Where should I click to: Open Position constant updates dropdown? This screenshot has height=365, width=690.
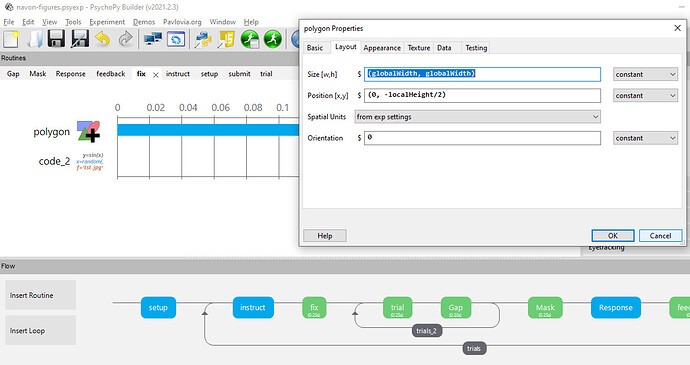click(645, 96)
